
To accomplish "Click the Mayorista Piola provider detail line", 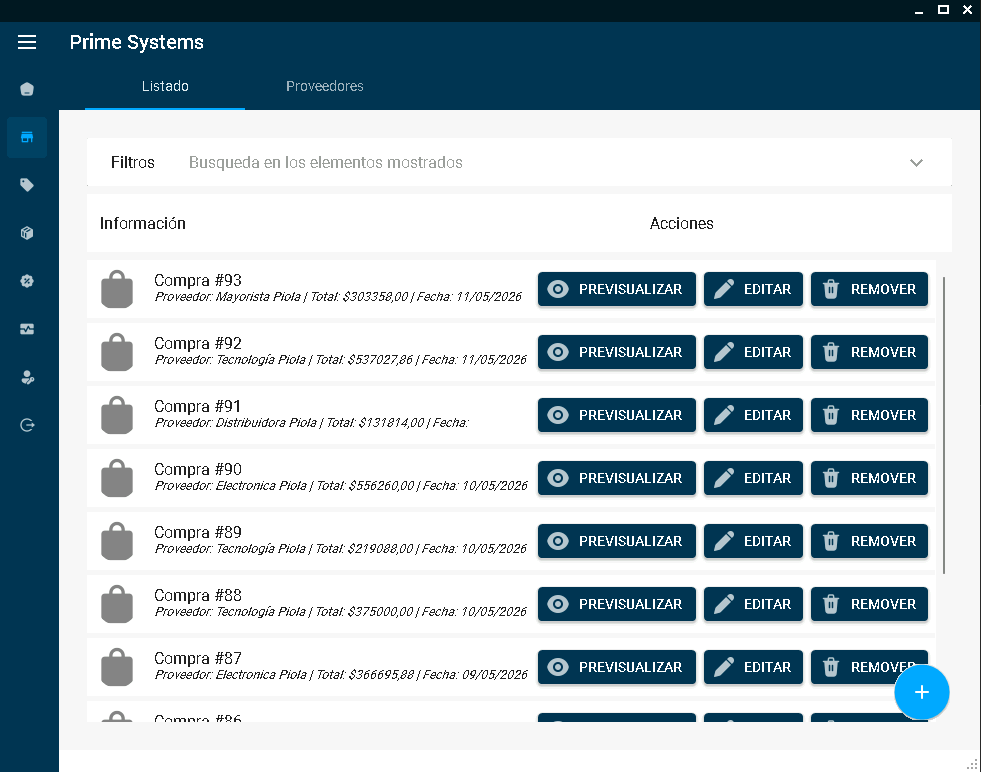I will 338,297.
